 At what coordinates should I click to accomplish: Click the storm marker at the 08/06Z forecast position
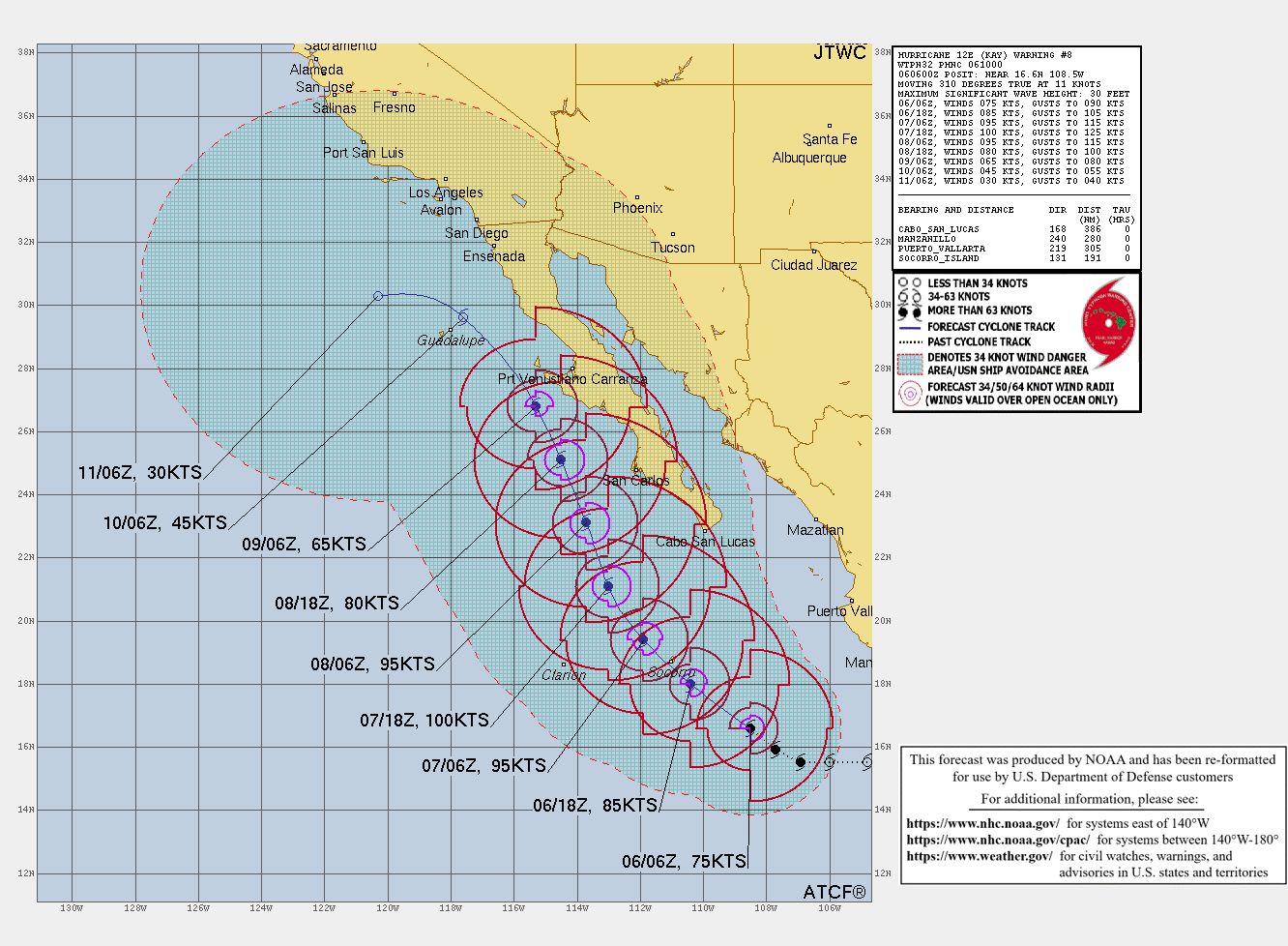[x=585, y=522]
